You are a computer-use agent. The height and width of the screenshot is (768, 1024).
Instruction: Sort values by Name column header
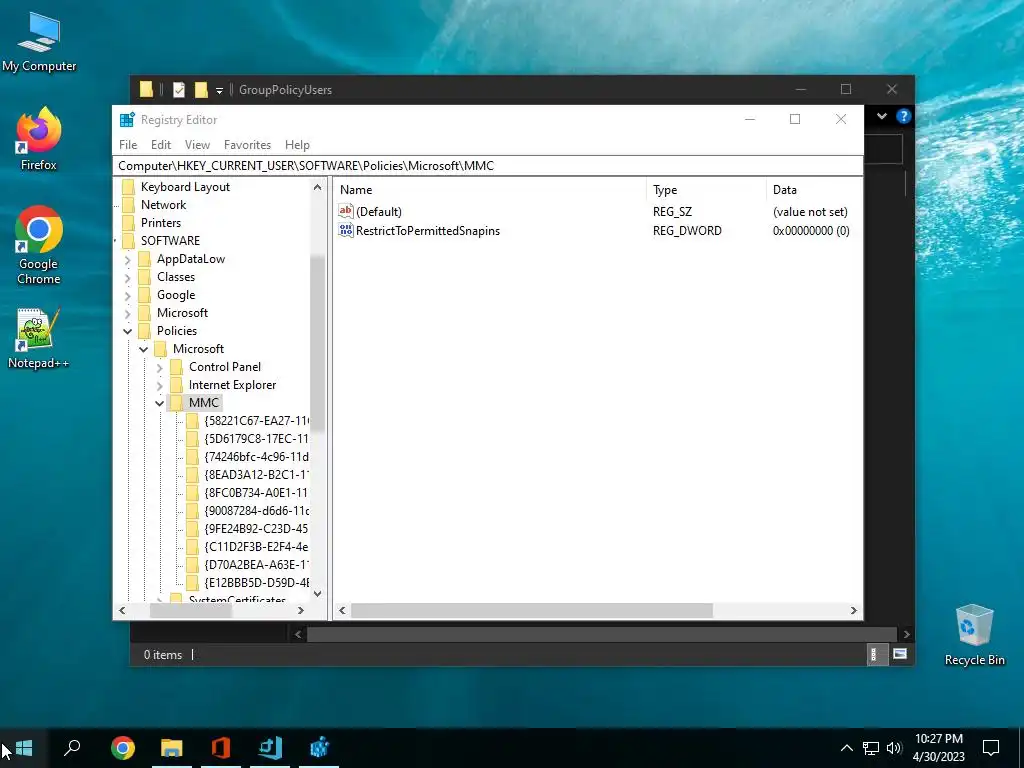(490, 189)
